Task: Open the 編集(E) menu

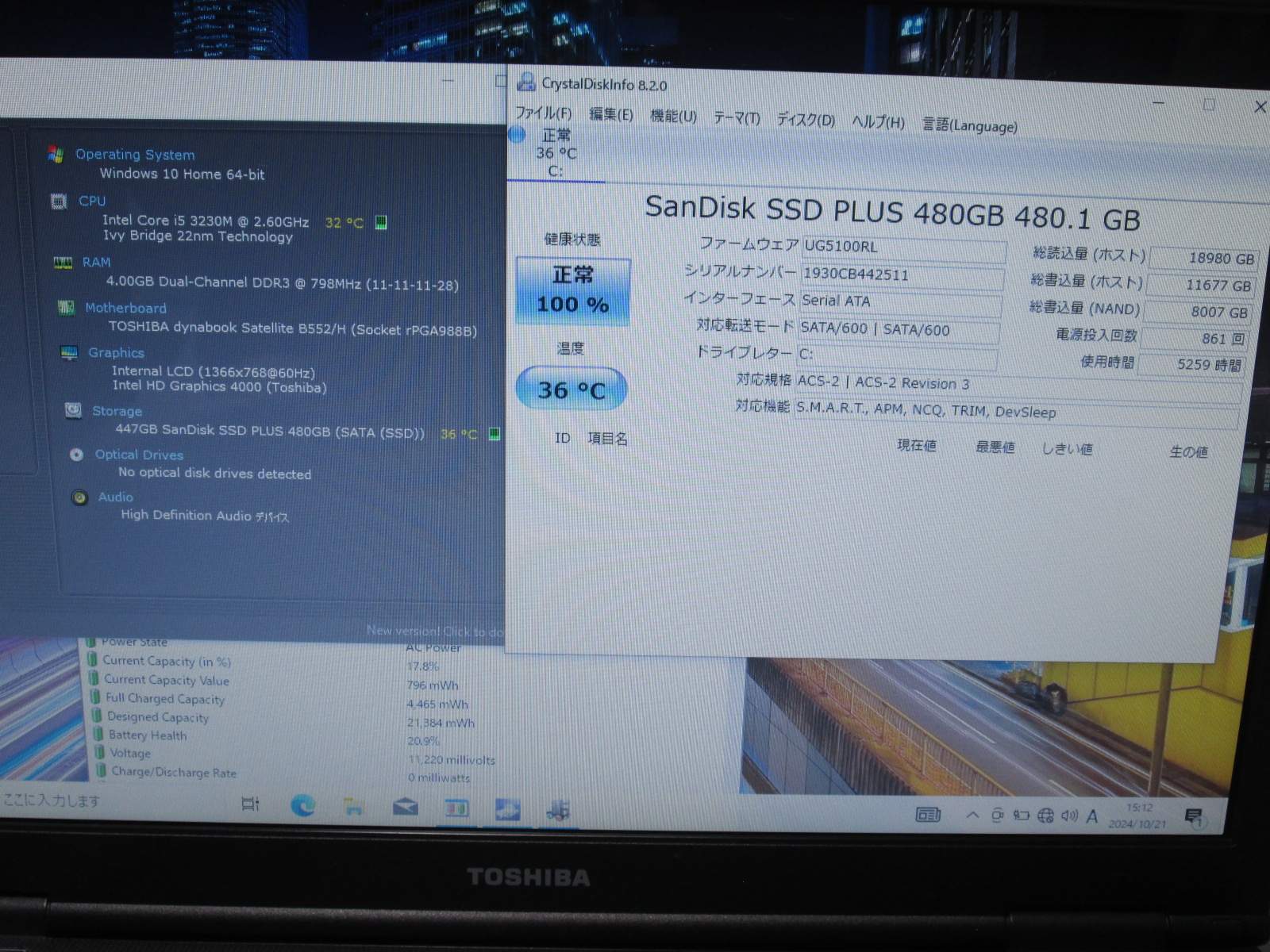Action: pos(610,114)
